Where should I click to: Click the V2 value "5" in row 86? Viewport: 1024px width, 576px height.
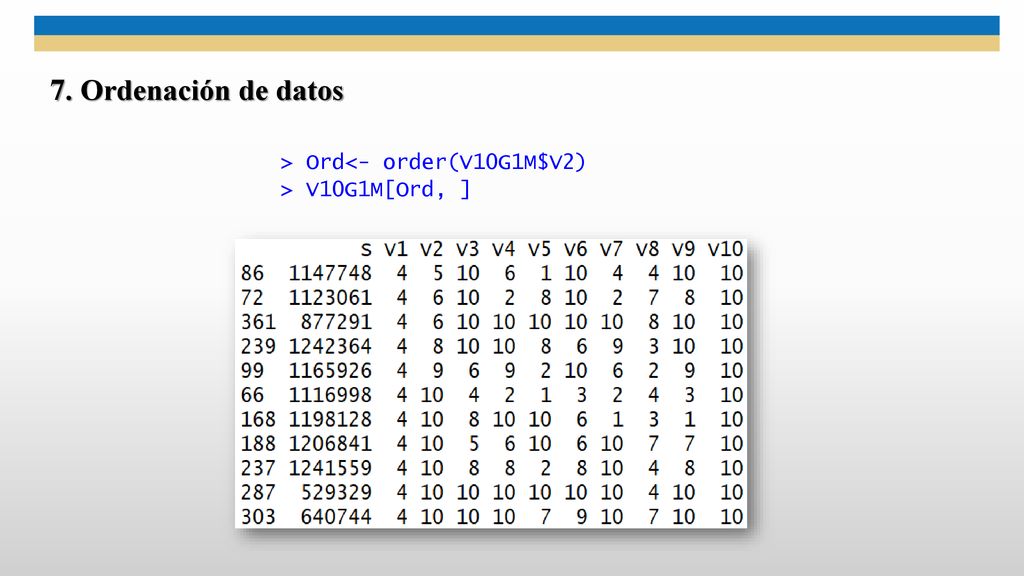[x=438, y=273]
